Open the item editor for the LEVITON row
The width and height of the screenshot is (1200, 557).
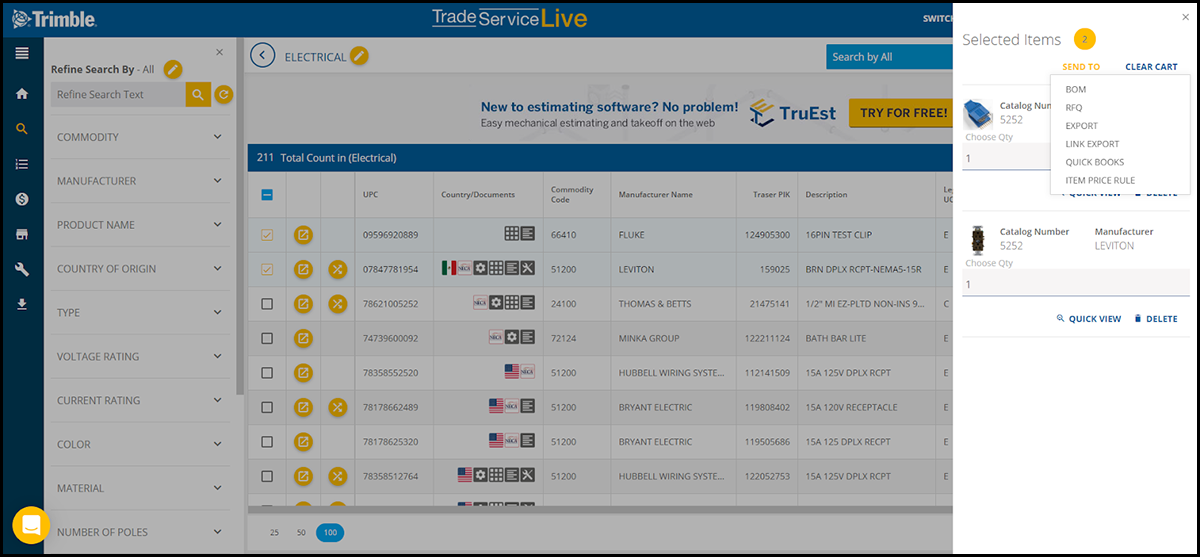click(x=303, y=269)
